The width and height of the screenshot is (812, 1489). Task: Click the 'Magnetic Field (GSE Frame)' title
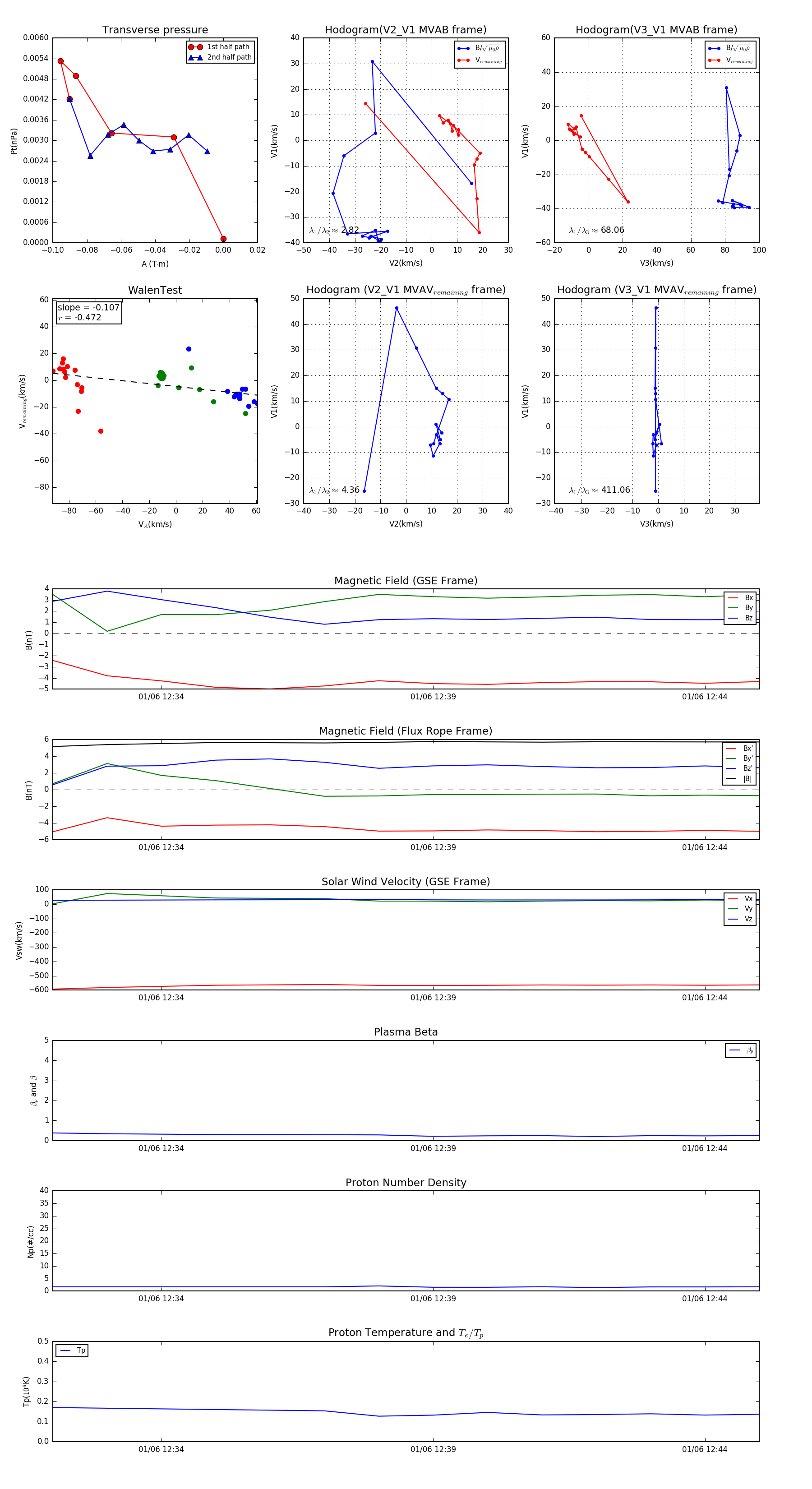tap(406, 581)
